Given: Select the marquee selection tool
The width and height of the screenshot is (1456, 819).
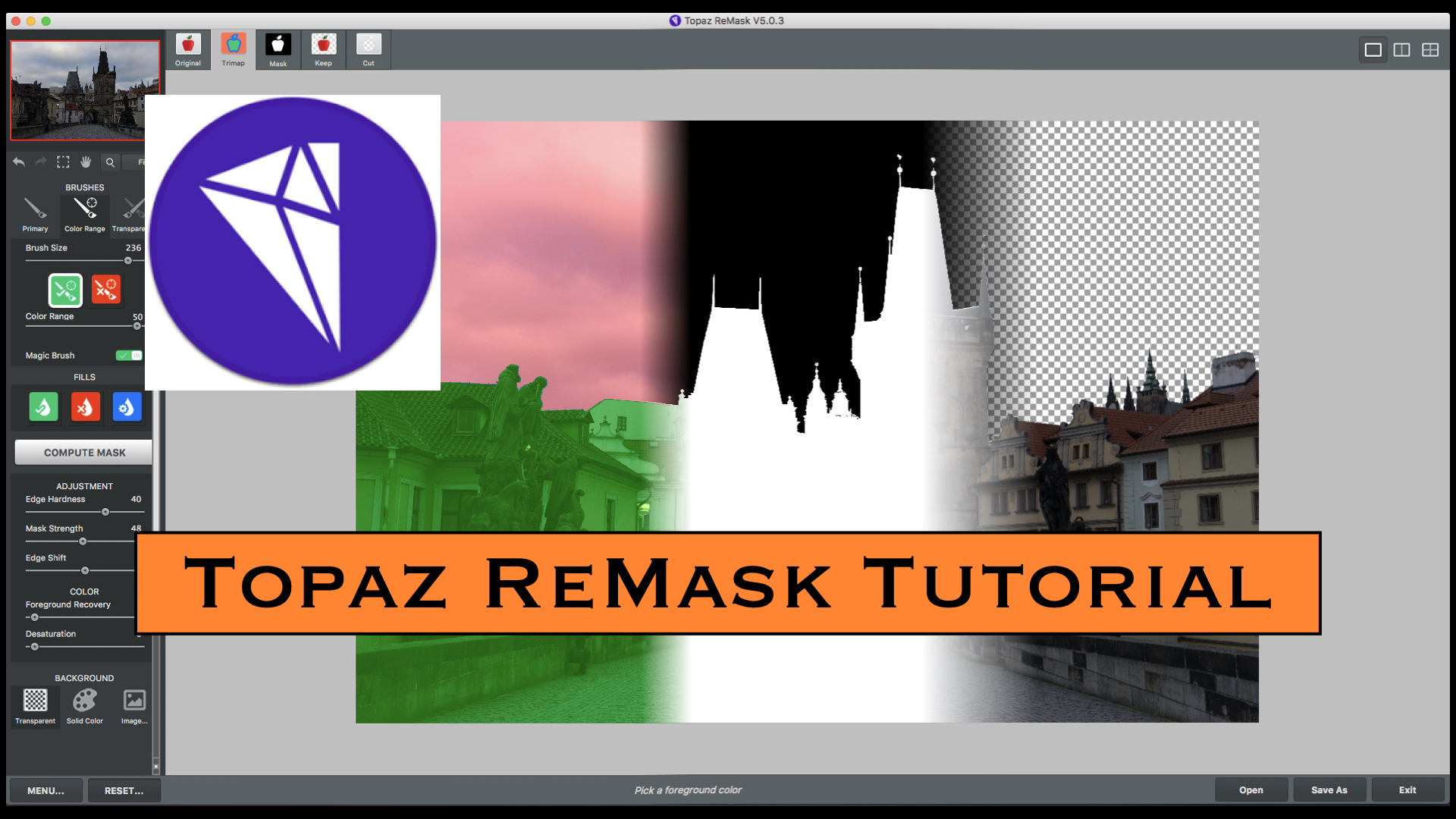Looking at the screenshot, I should point(64,162).
